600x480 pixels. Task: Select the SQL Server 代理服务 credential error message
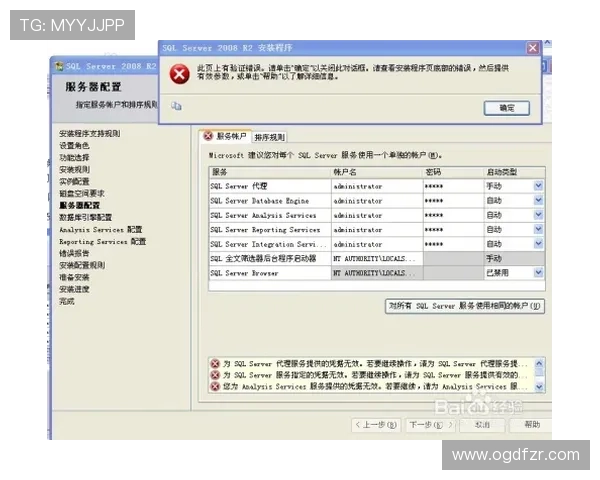[371, 364]
